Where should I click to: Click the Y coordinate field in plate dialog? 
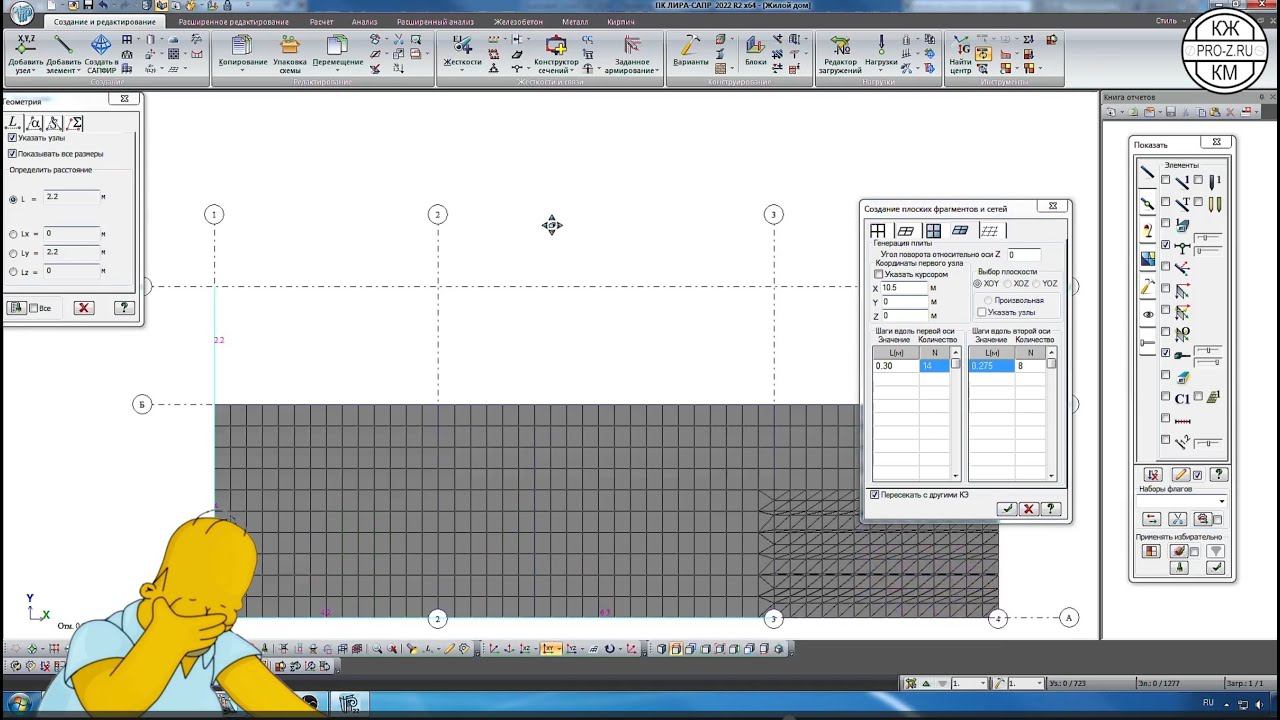903,302
